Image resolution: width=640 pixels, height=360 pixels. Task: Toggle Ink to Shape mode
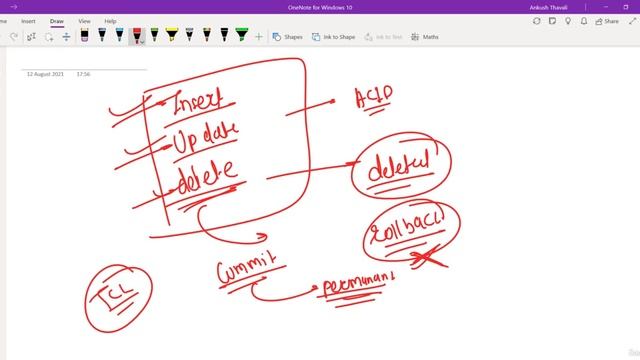tap(333, 37)
